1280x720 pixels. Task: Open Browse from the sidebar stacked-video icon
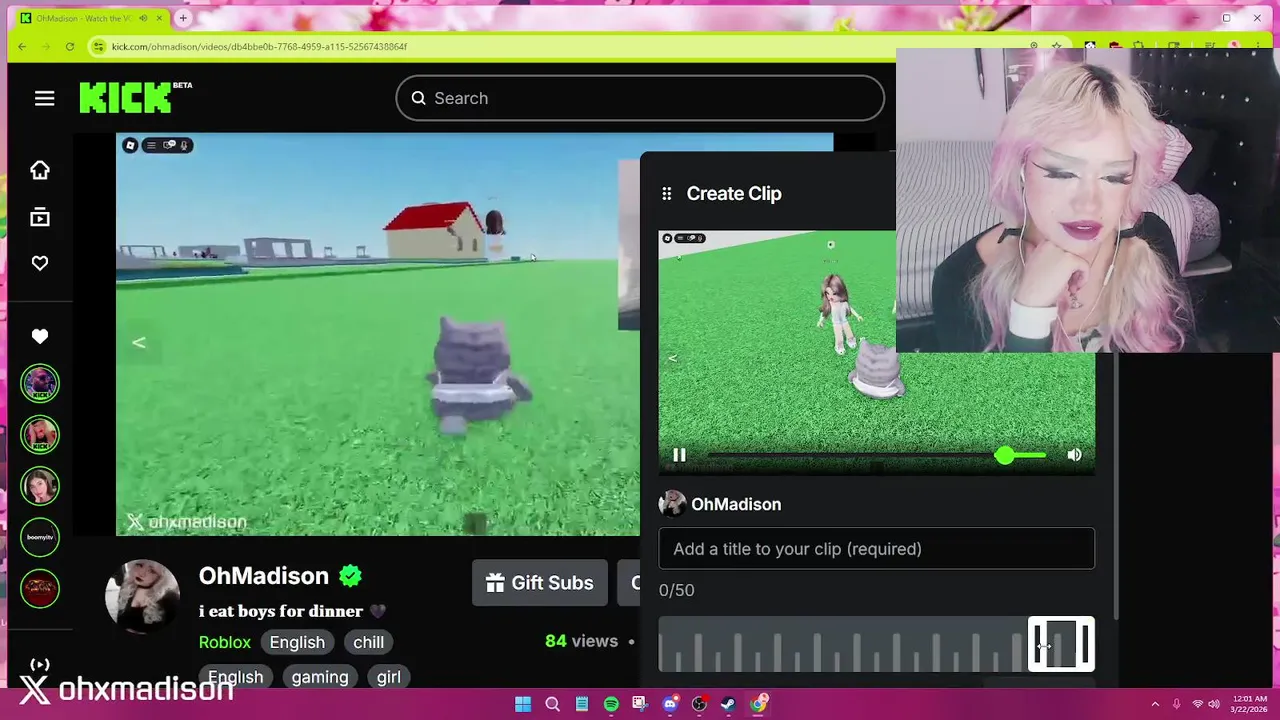pos(40,217)
